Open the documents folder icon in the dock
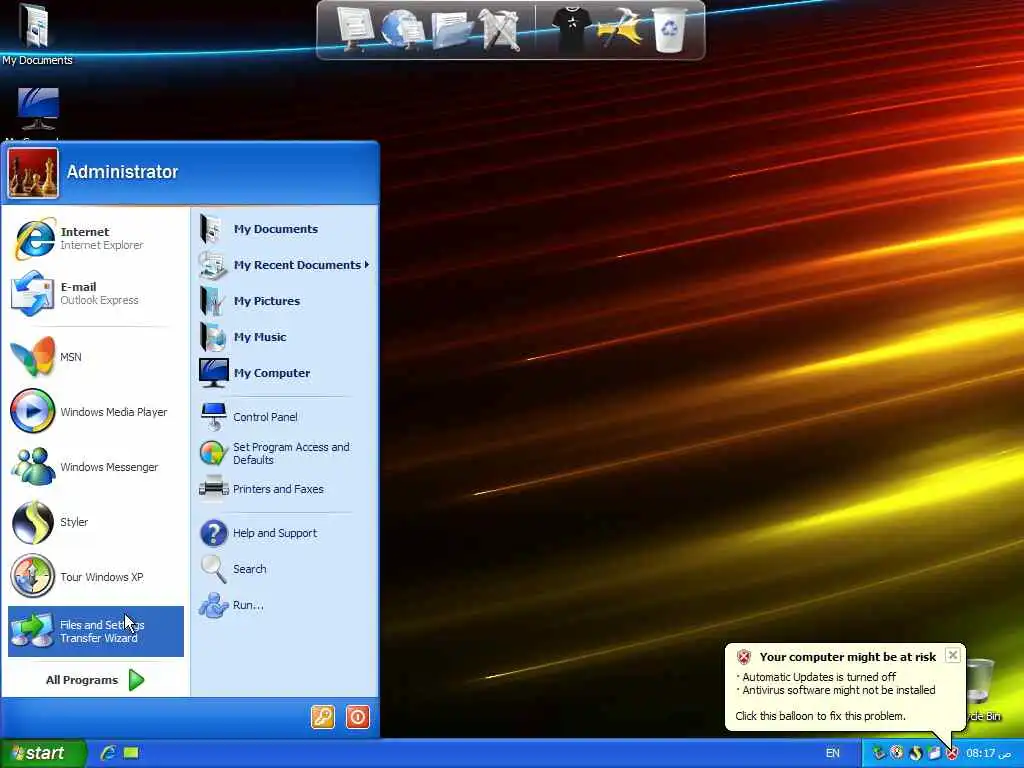This screenshot has height=768, width=1024. click(451, 30)
